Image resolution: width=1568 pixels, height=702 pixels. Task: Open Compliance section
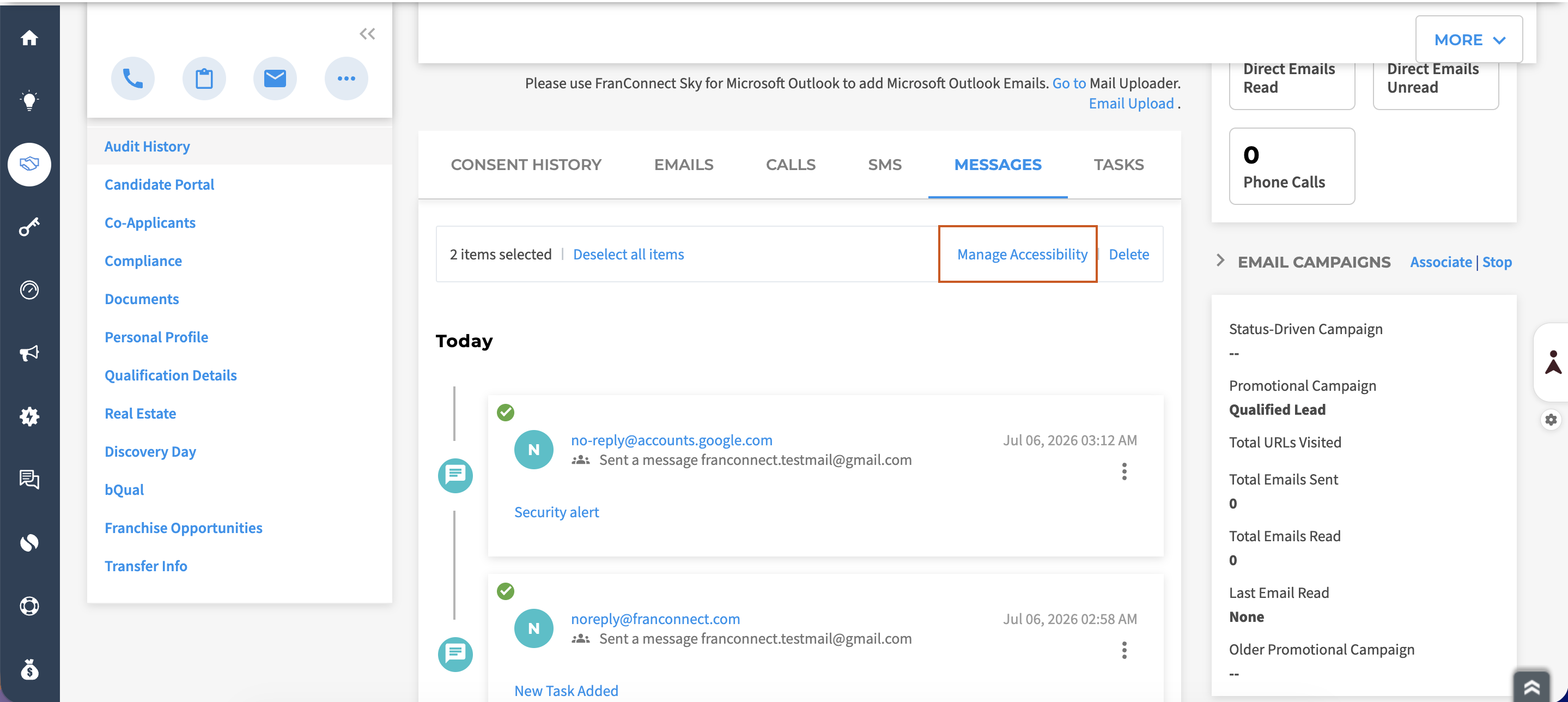click(x=143, y=261)
